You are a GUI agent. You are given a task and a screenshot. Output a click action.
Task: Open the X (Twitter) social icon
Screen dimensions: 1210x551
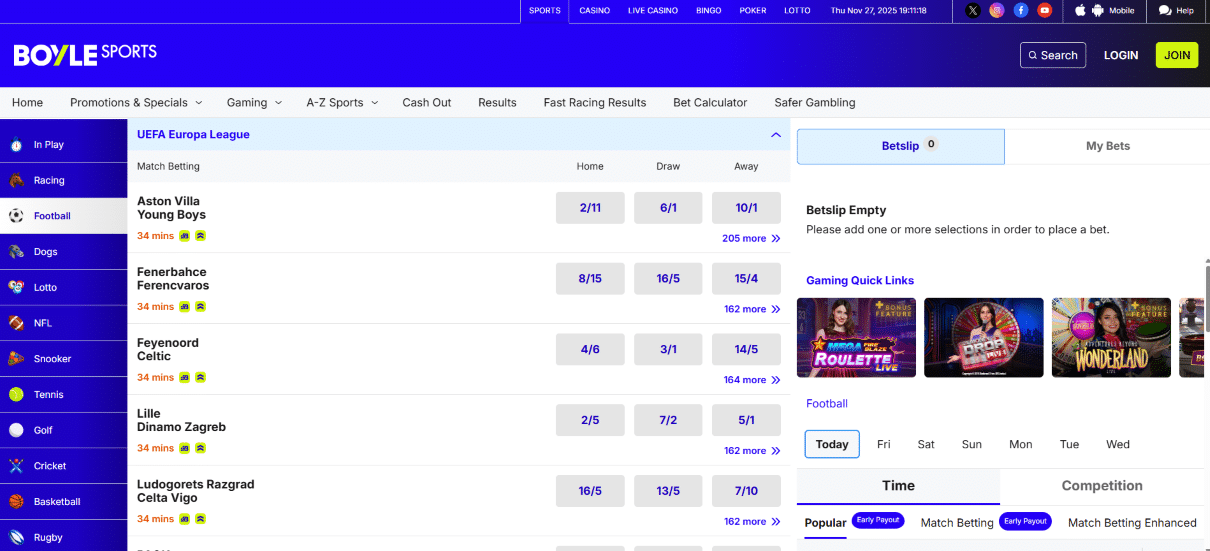click(973, 10)
